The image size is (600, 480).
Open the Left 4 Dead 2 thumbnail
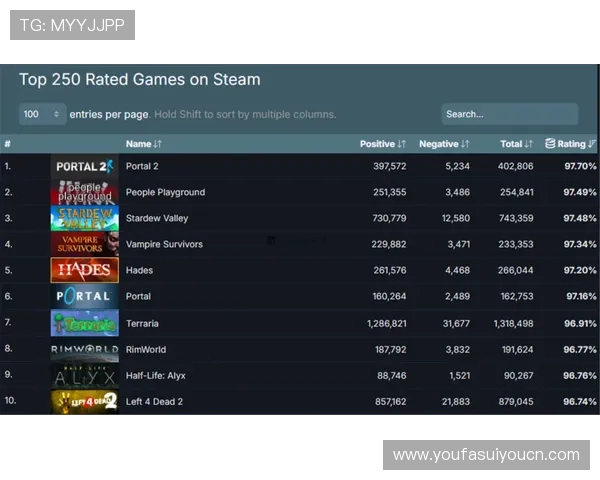click(x=85, y=402)
